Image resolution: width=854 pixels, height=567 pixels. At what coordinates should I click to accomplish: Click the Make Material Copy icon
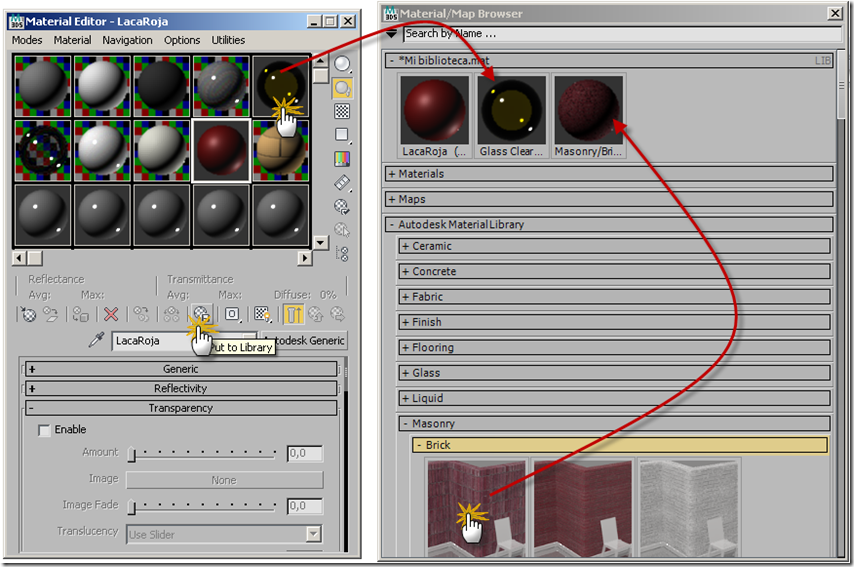[x=141, y=314]
